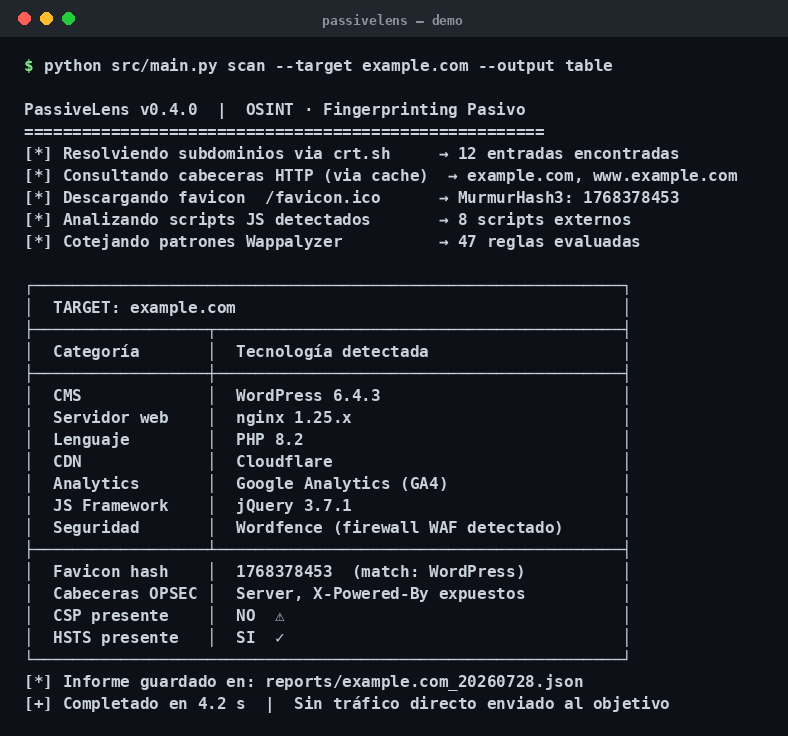Click 'Consultando cabeceras HTTP (via cache)' line
The height and width of the screenshot is (736, 788).
point(245,175)
